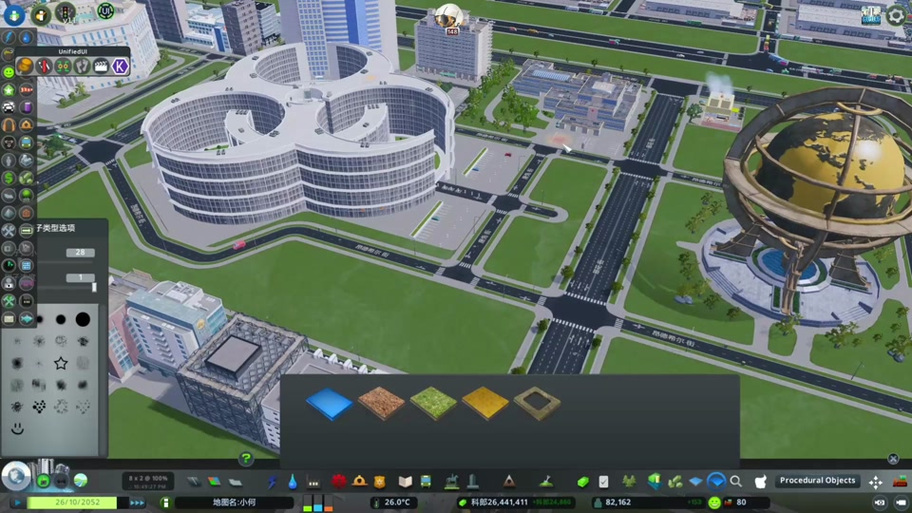Open the traffic light mod icon
Viewport: 912px width, 513px height.
tap(65, 12)
